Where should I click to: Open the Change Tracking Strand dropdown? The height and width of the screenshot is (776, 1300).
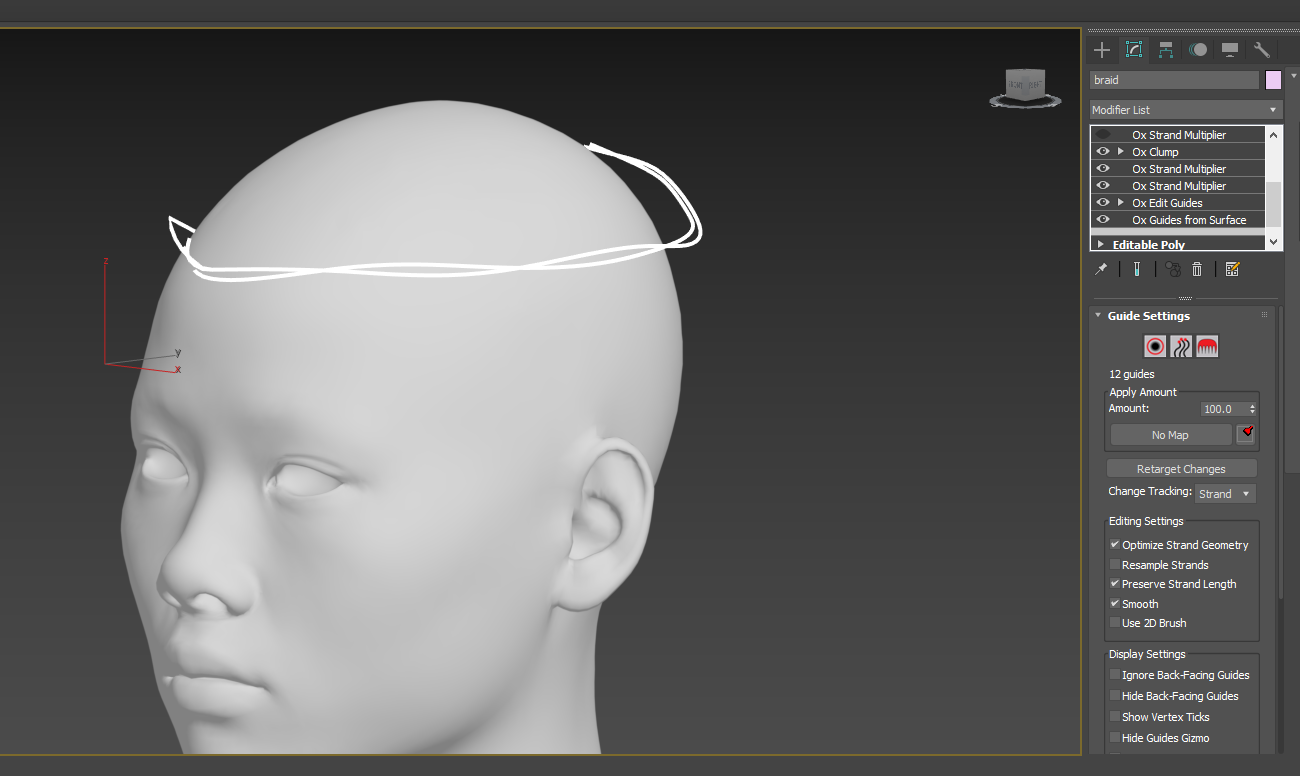(x=1225, y=494)
